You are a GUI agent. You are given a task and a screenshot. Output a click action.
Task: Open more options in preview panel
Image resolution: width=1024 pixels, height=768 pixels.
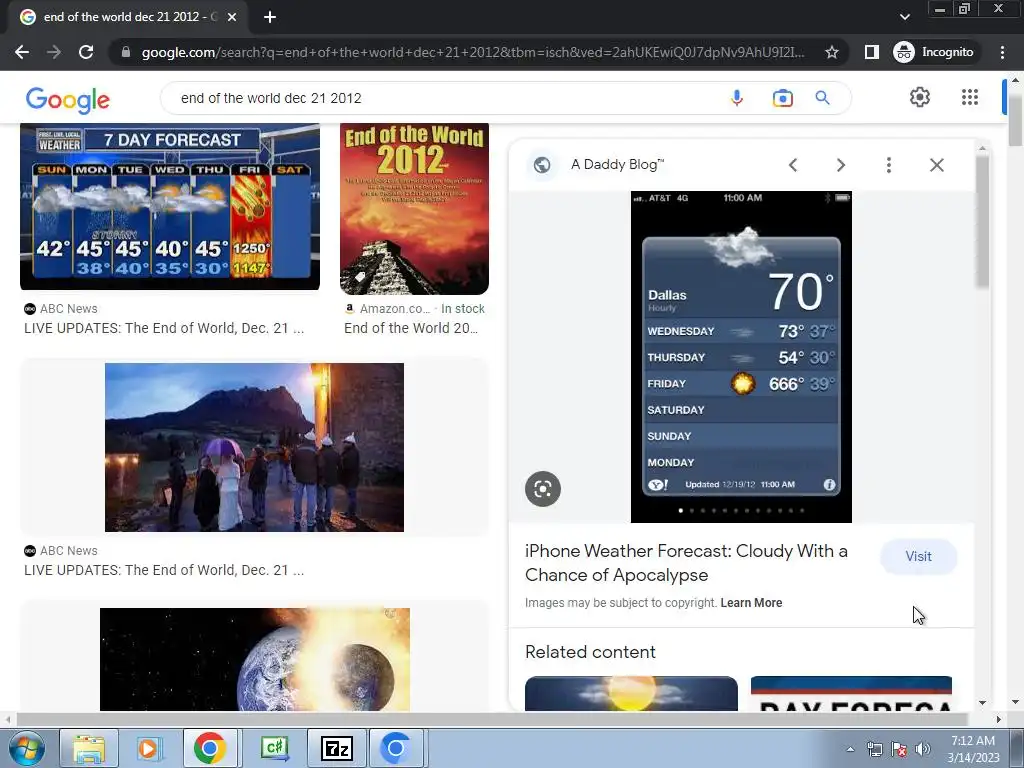(888, 165)
